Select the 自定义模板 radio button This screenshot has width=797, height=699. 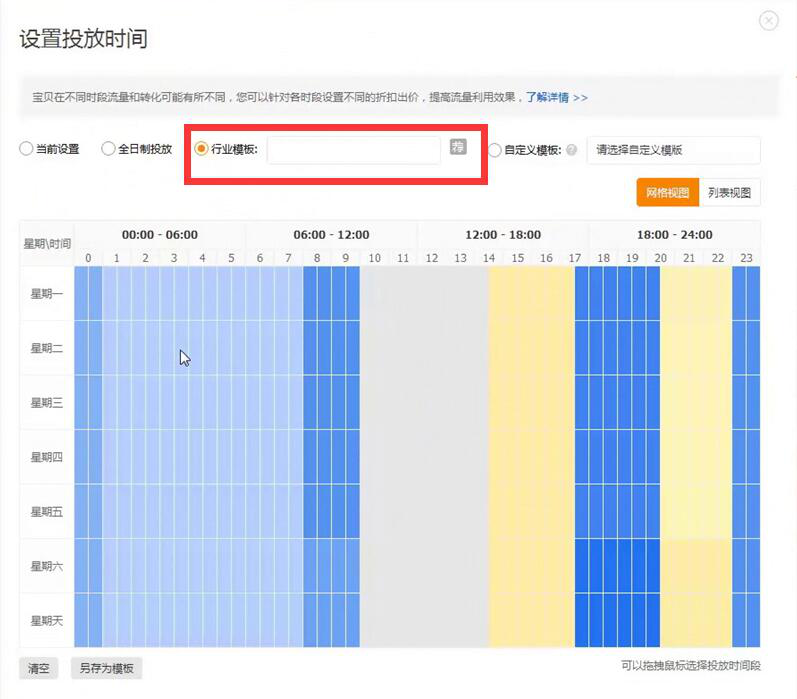495,150
